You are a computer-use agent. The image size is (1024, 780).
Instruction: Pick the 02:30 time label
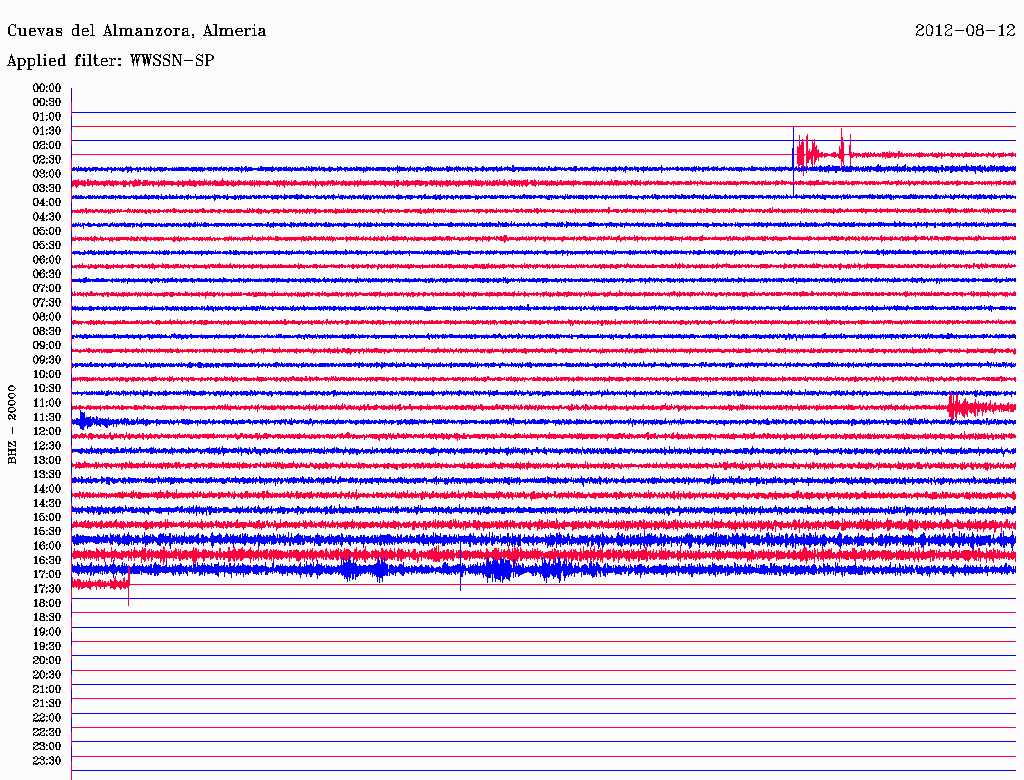click(47, 159)
